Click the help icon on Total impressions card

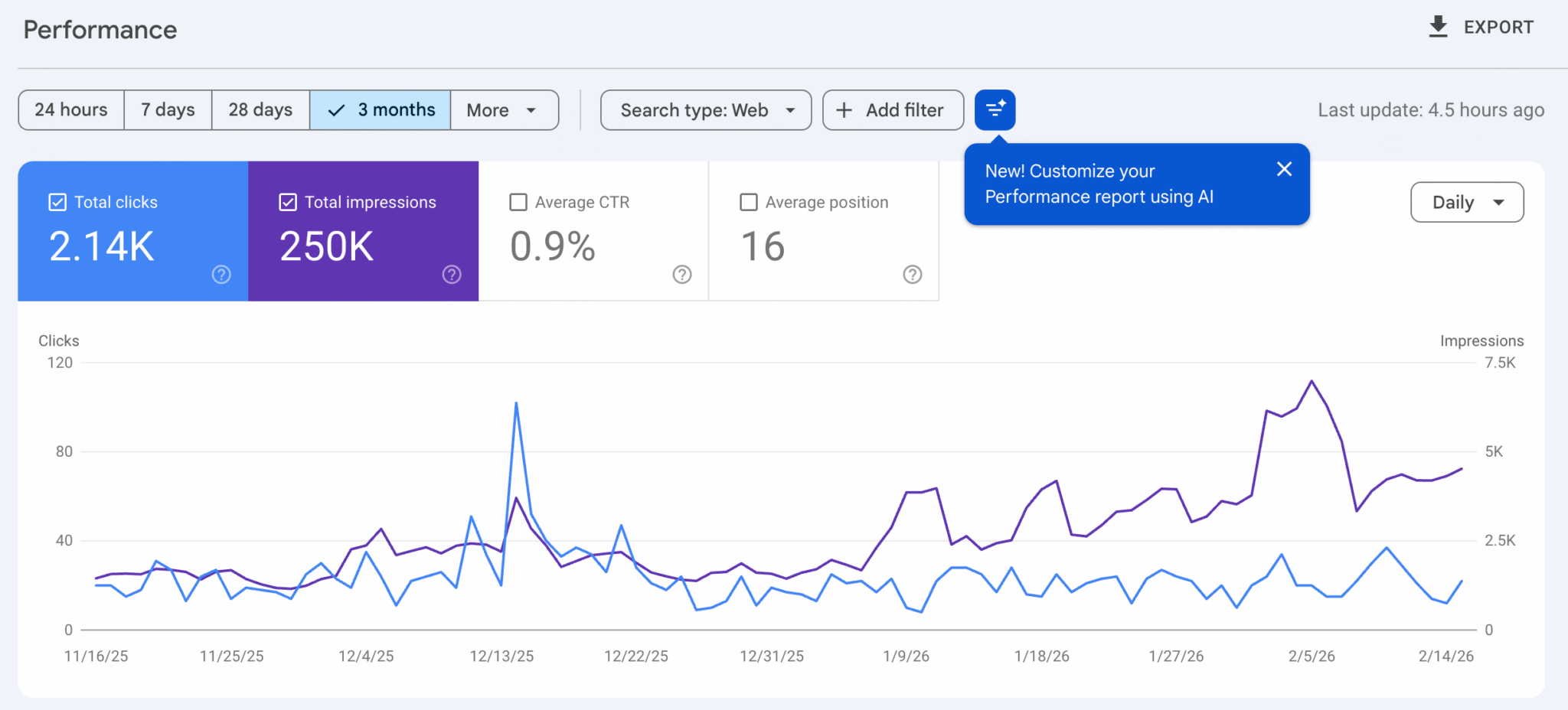pos(452,274)
